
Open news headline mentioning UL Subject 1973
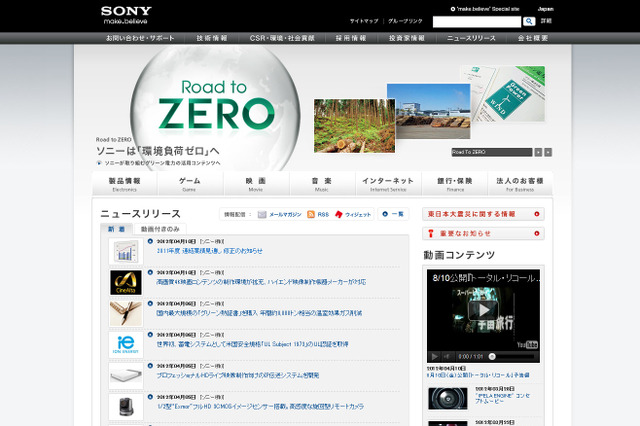coord(252,344)
